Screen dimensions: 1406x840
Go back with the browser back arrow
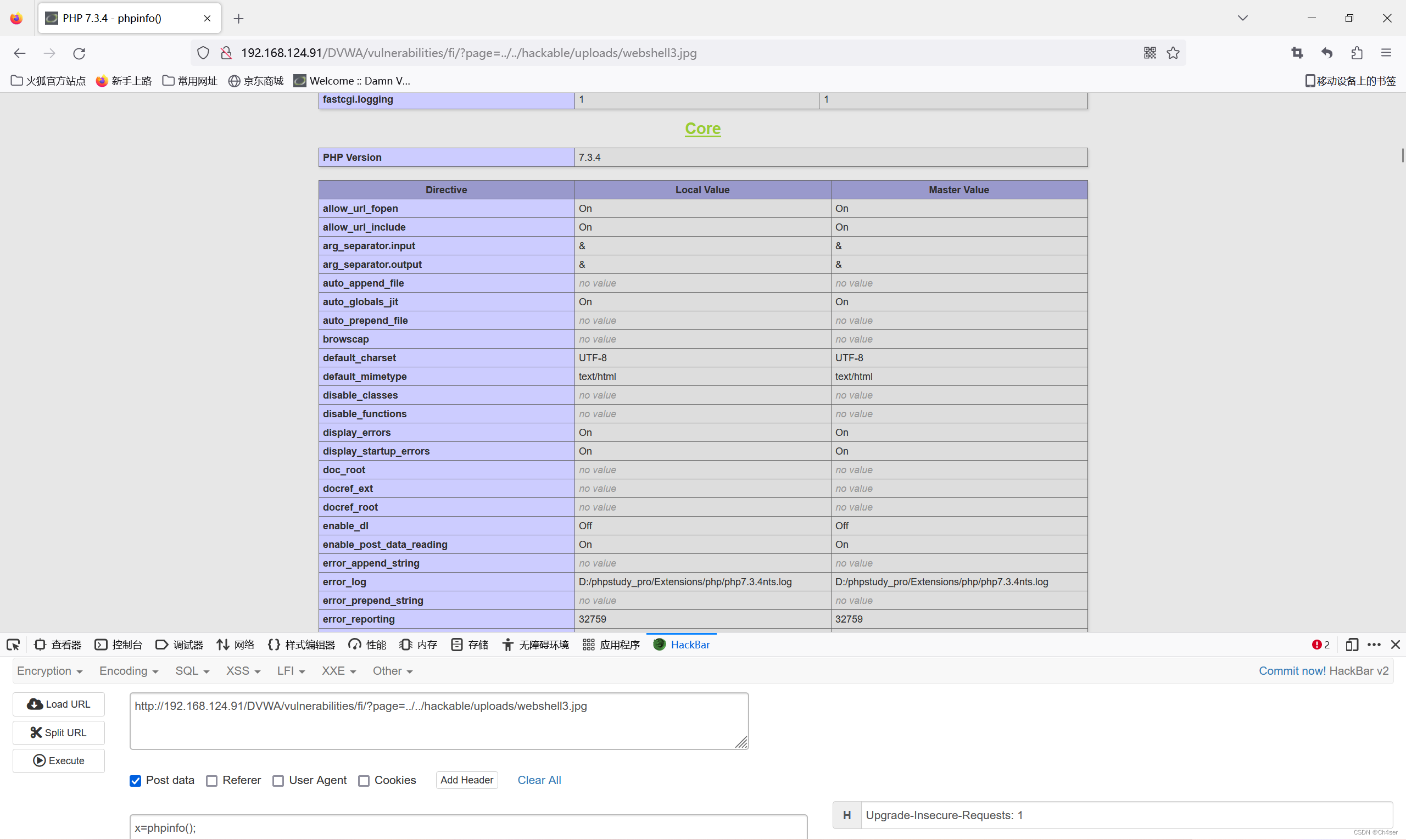[x=20, y=53]
